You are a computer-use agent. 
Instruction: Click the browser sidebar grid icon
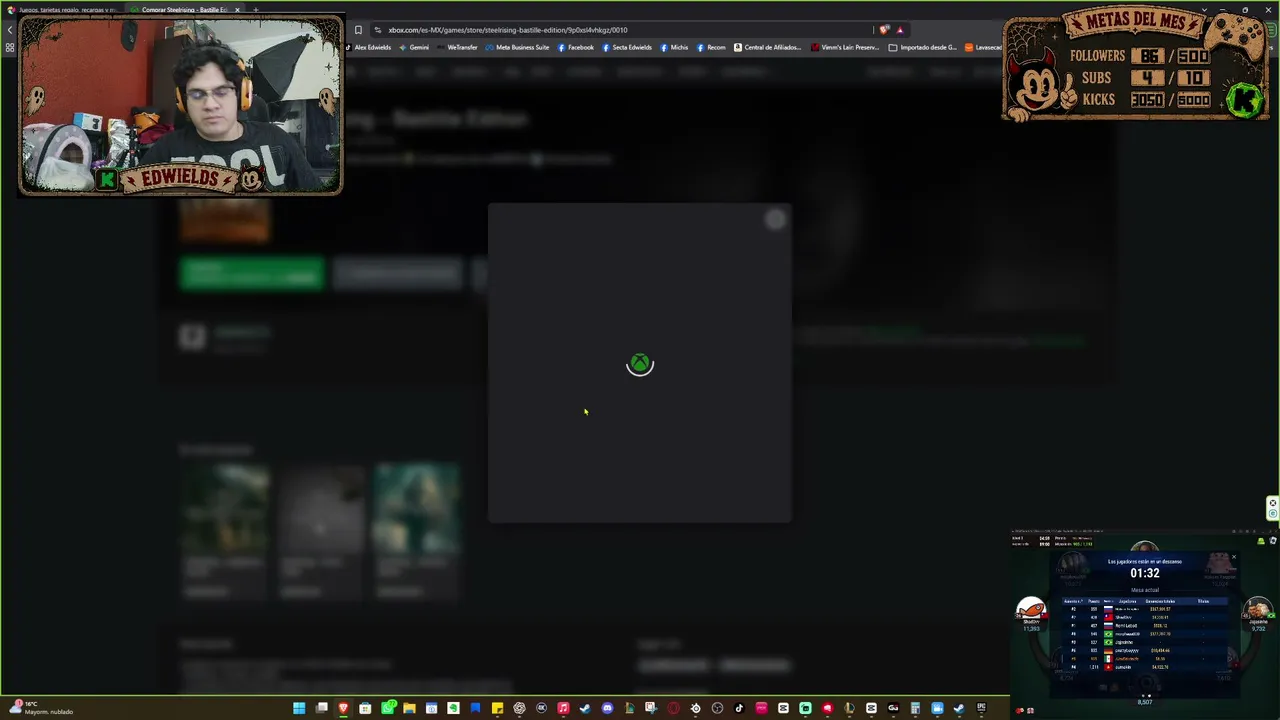coord(10,47)
